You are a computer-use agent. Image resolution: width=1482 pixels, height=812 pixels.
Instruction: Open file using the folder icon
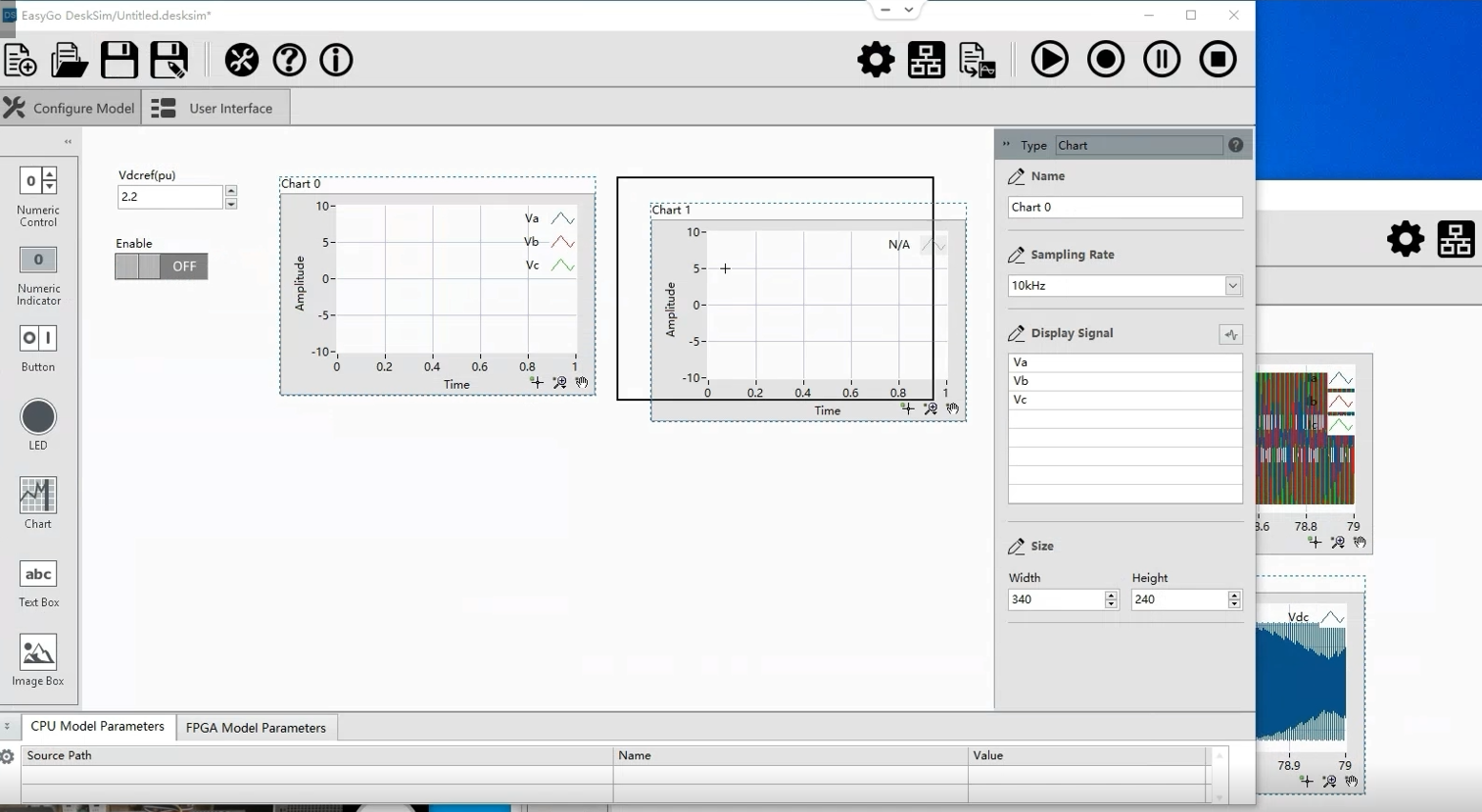click(x=69, y=60)
